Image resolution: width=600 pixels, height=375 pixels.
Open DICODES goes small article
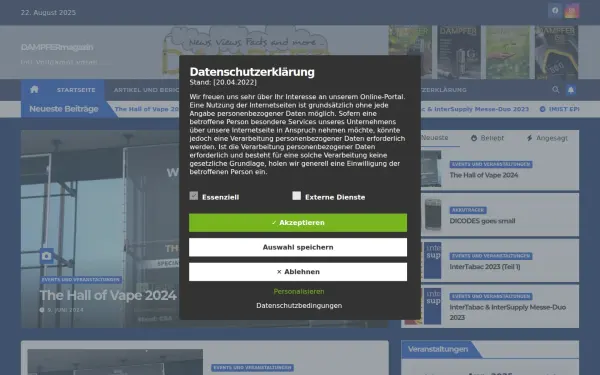(482, 221)
